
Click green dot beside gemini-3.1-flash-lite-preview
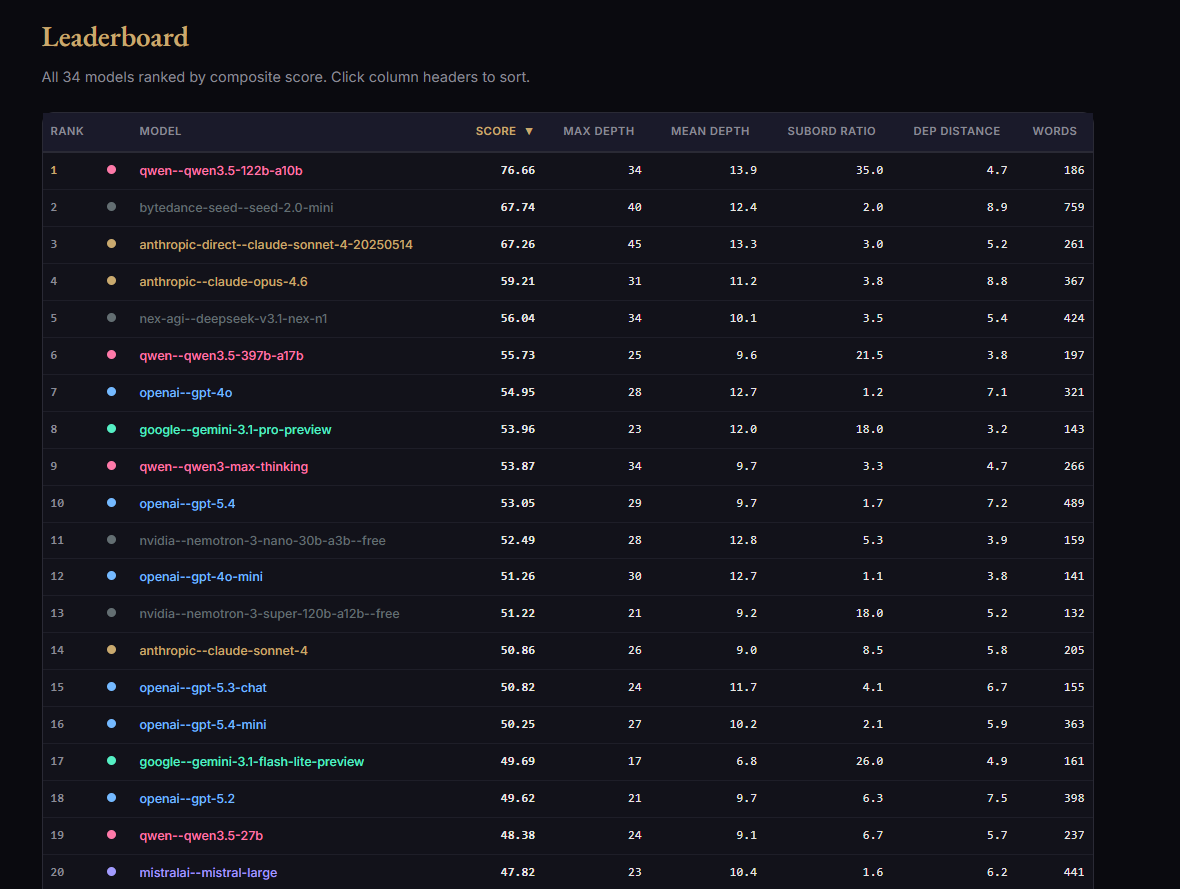(x=111, y=761)
